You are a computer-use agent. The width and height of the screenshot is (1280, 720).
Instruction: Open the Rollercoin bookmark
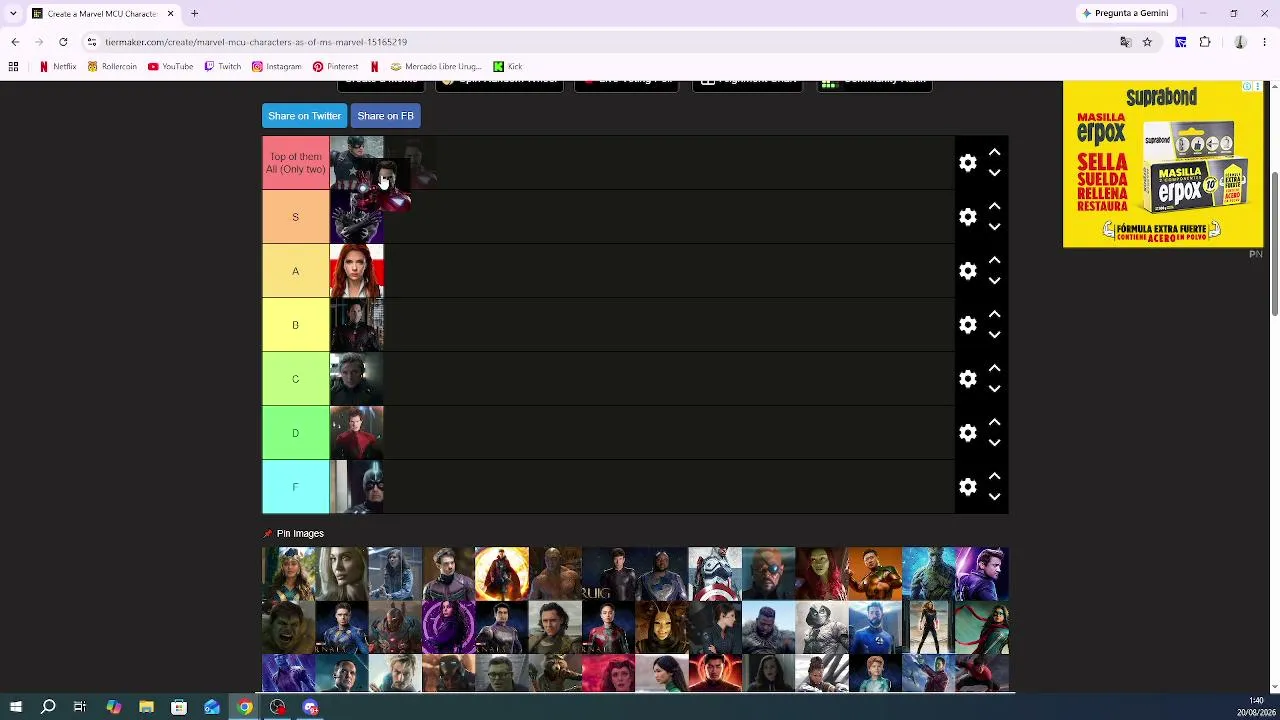tap(112, 67)
